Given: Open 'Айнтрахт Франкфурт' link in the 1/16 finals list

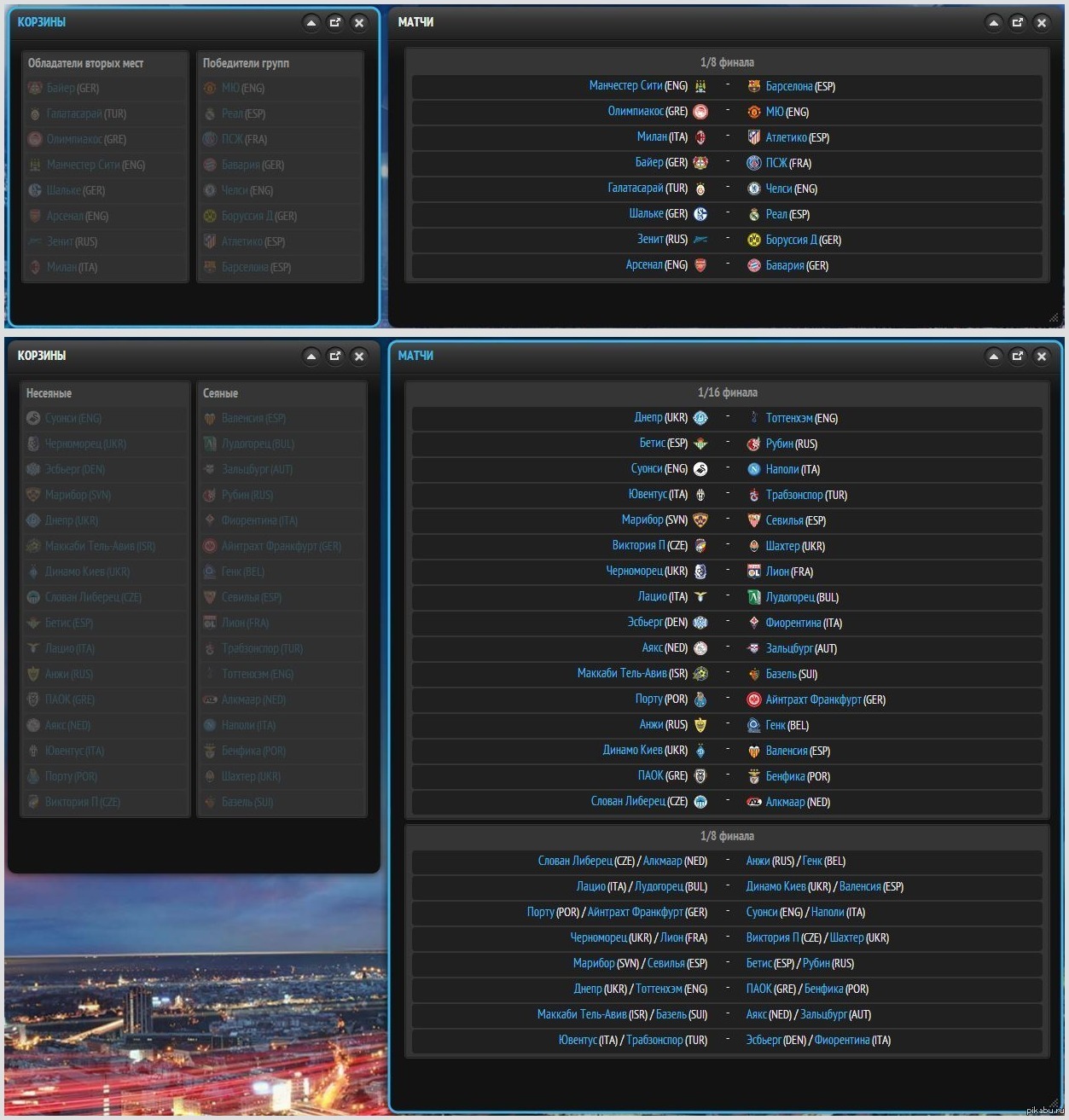Looking at the screenshot, I should pyautogui.click(x=813, y=699).
